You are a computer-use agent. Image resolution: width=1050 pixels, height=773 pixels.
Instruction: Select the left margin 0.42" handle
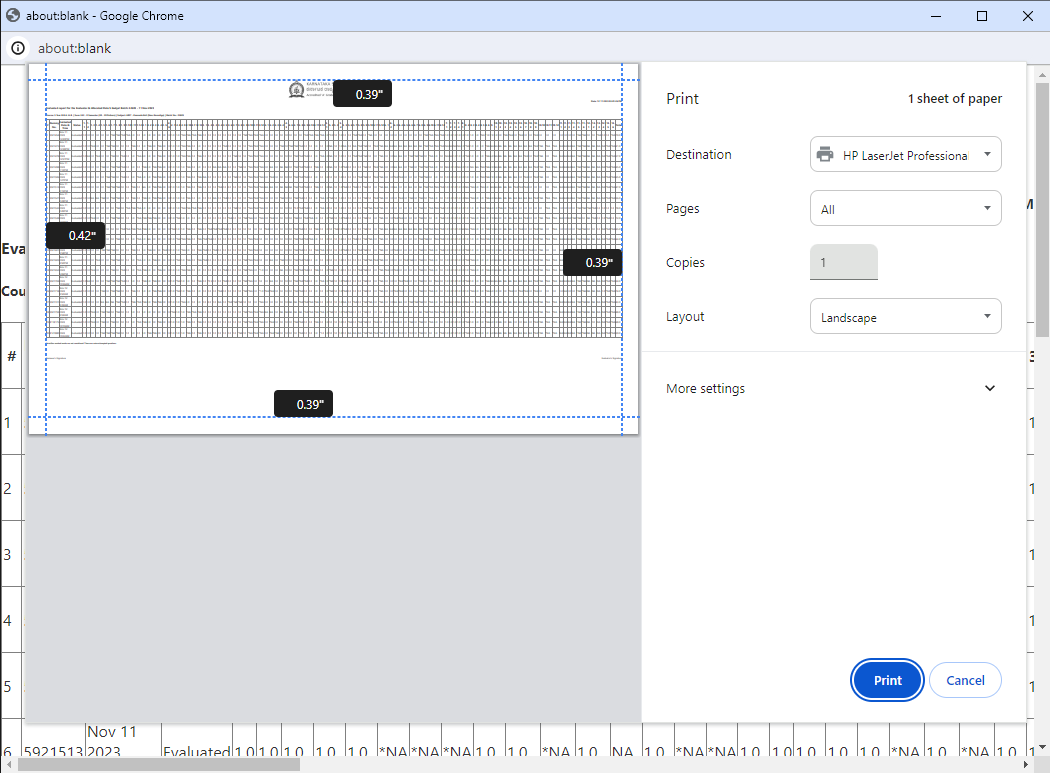point(76,235)
